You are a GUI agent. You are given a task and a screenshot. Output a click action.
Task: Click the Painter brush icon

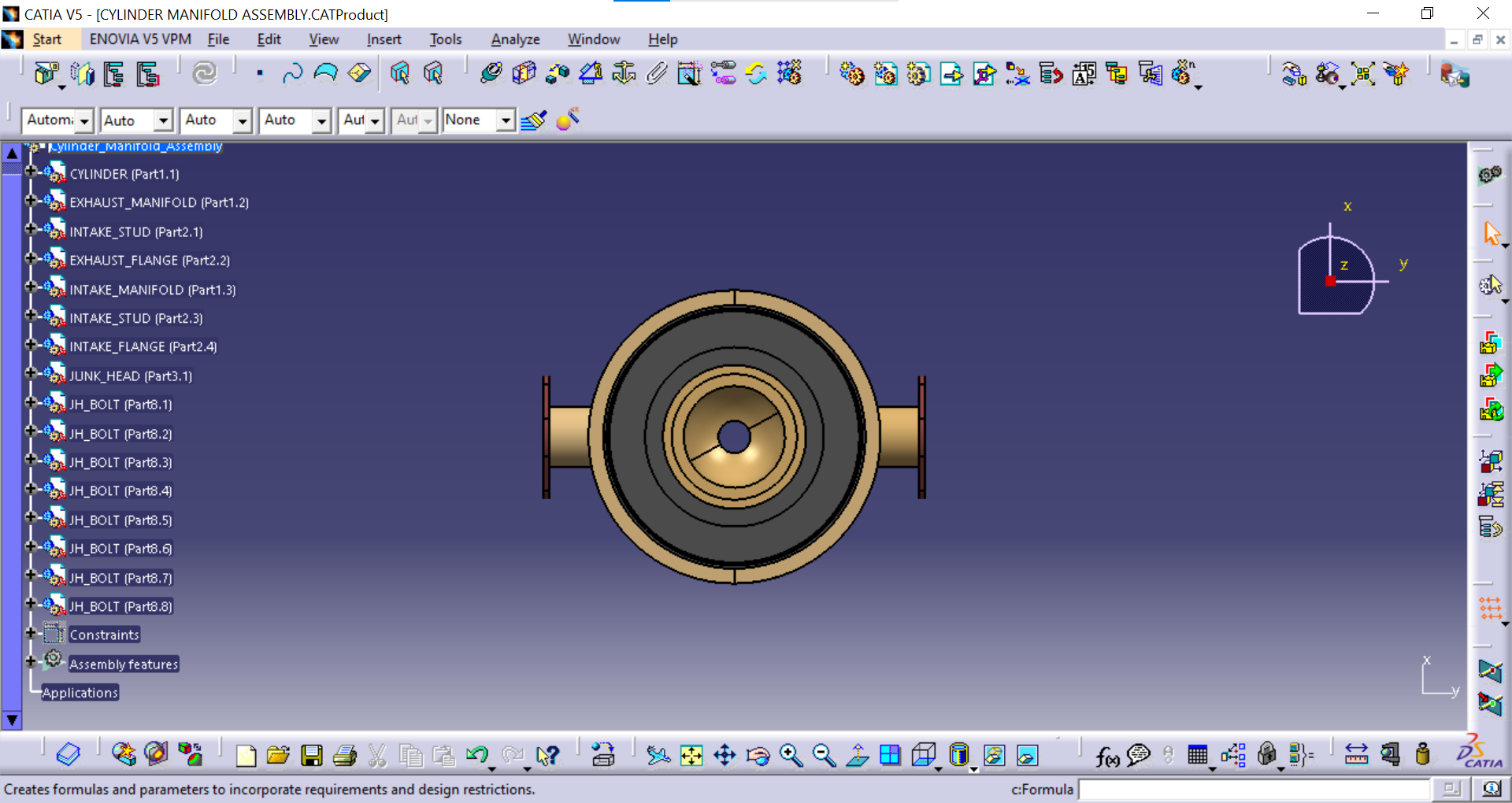[x=533, y=120]
